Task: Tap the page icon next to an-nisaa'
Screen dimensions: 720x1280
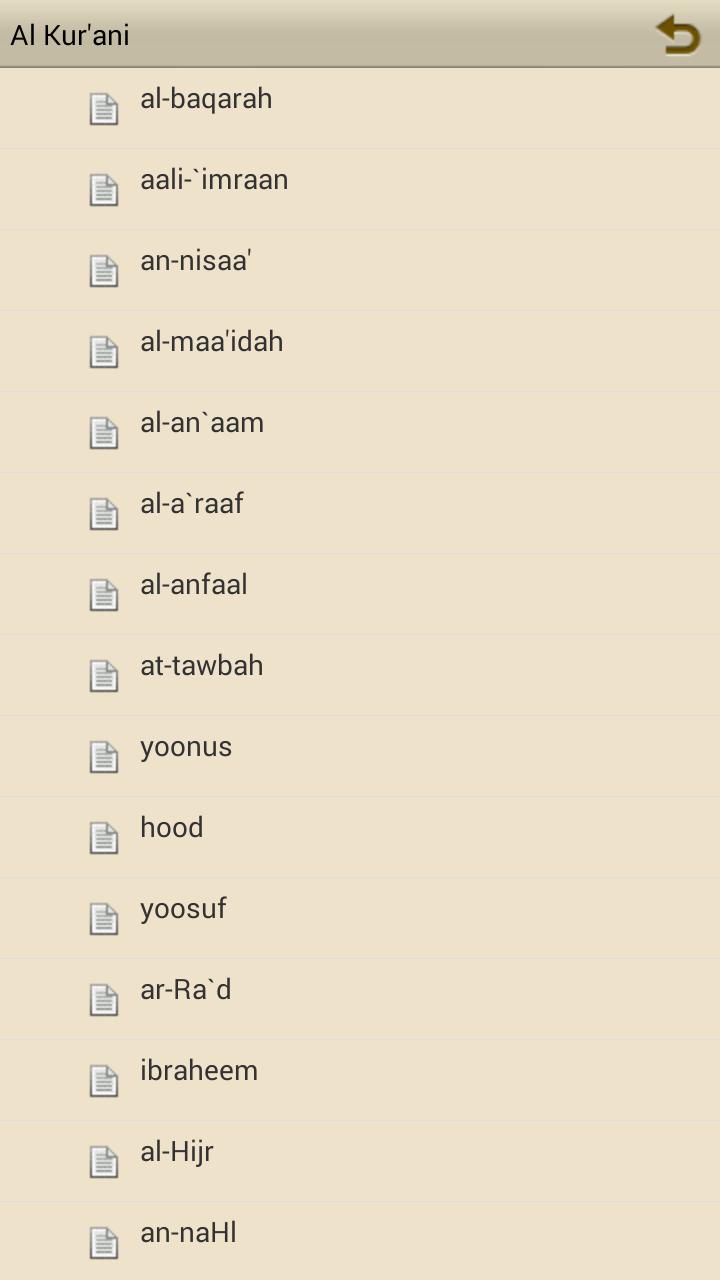Action: click(x=104, y=271)
